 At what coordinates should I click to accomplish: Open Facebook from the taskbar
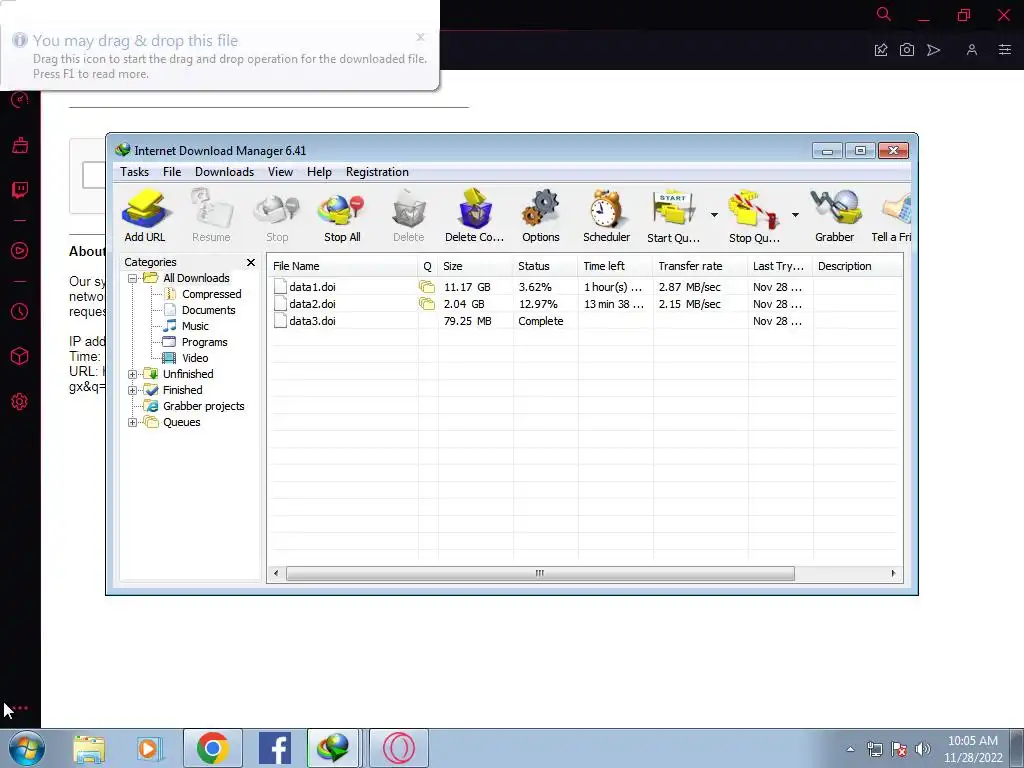(275, 748)
